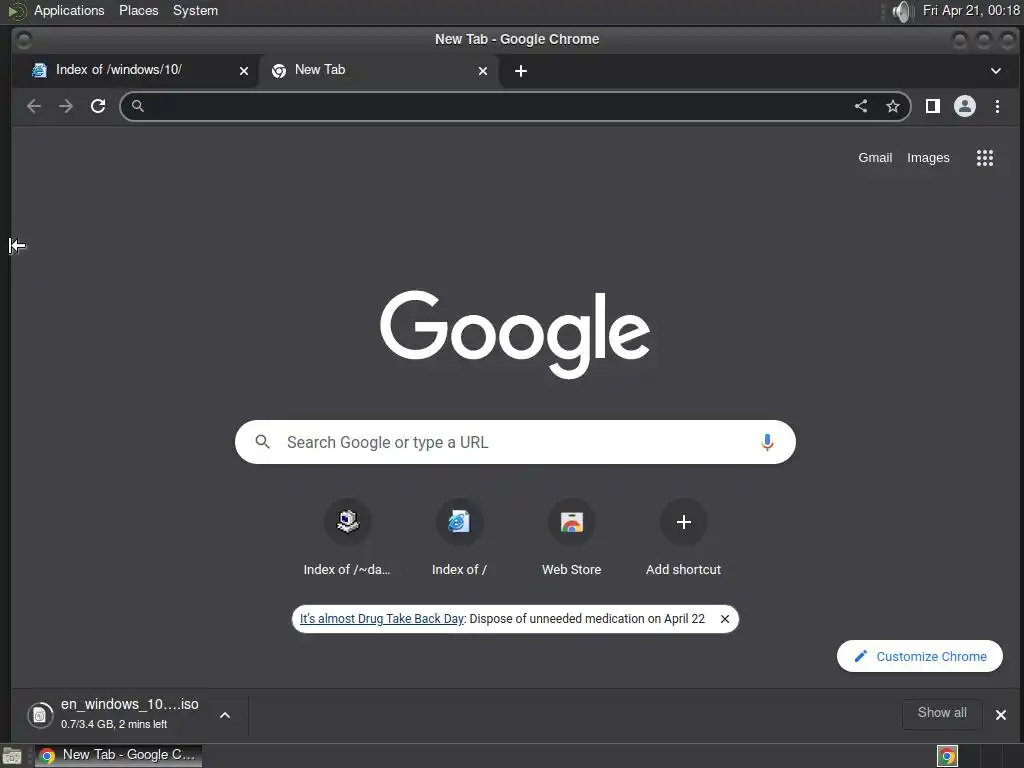Click the show desktop icon in the bottom panel
The width and height of the screenshot is (1024, 768).
coord(12,756)
